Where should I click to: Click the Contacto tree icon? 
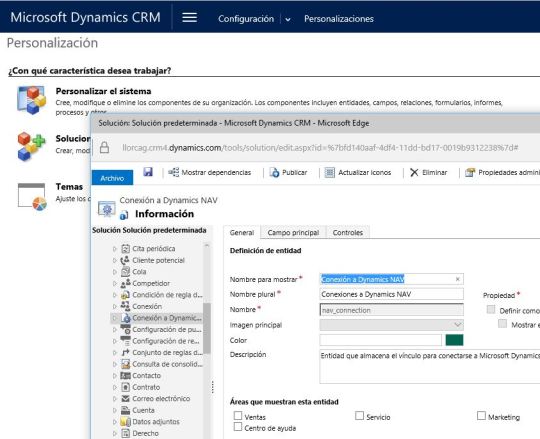(126, 376)
